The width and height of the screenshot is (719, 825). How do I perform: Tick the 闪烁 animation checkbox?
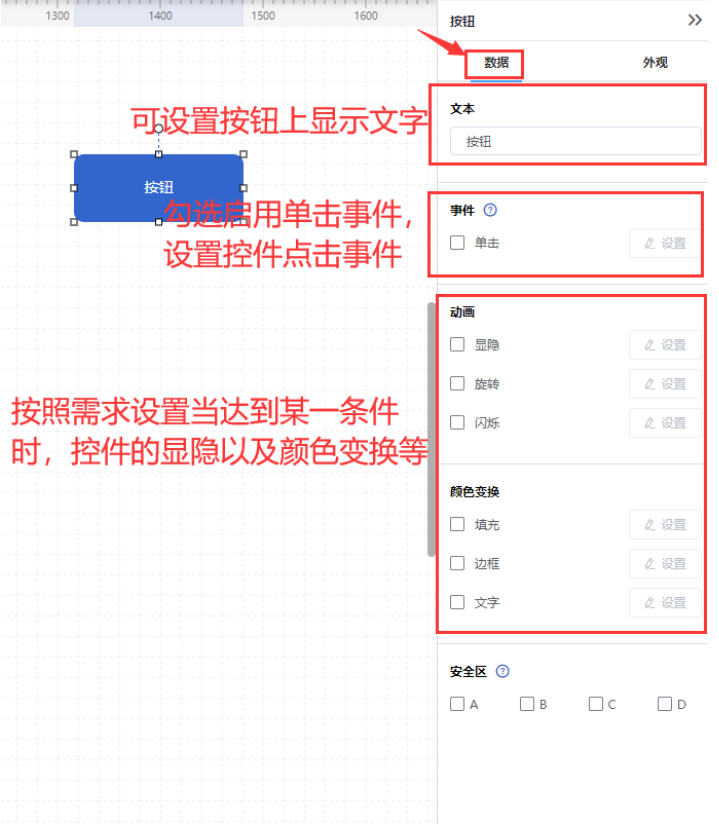click(458, 422)
